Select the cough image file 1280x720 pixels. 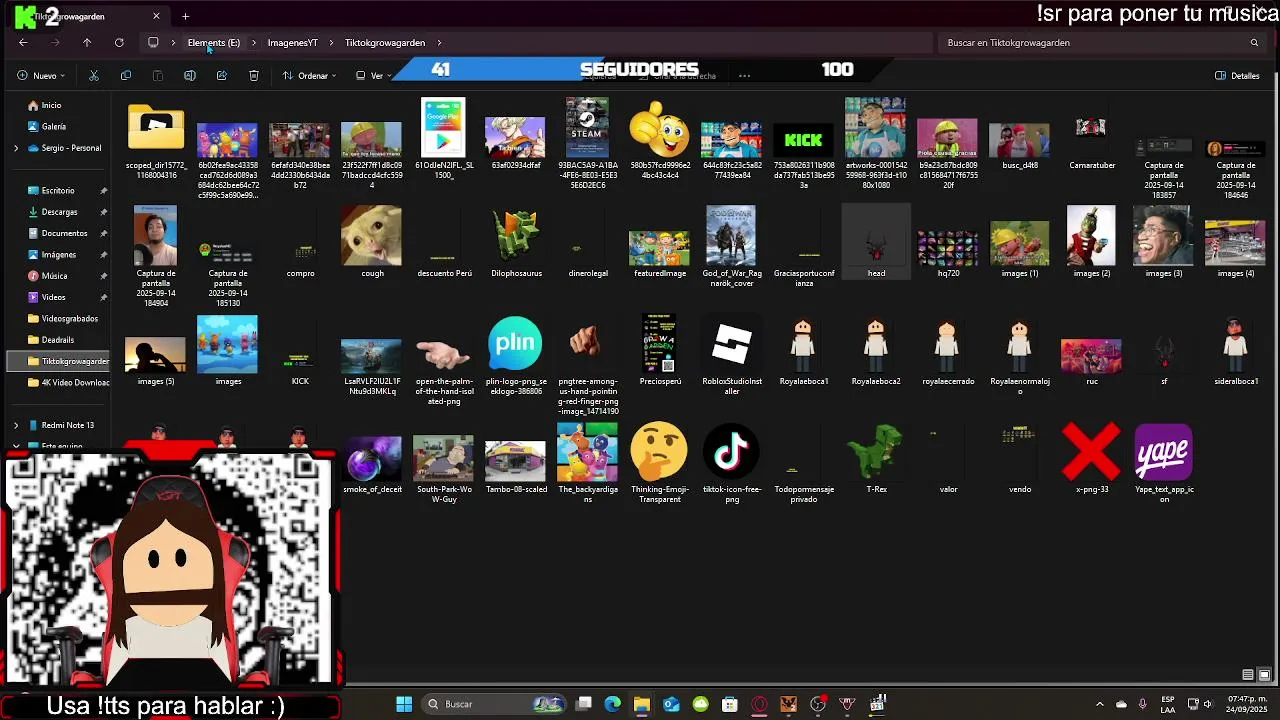[372, 243]
